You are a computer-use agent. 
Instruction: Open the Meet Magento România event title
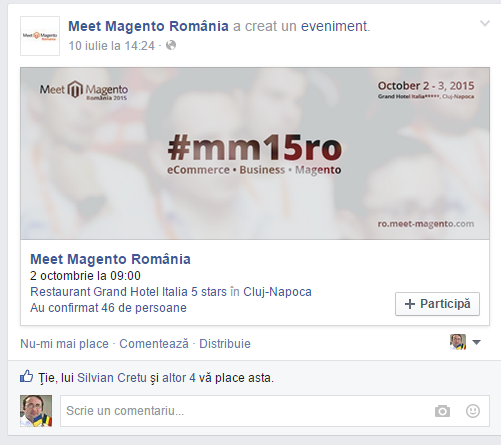tap(110, 259)
